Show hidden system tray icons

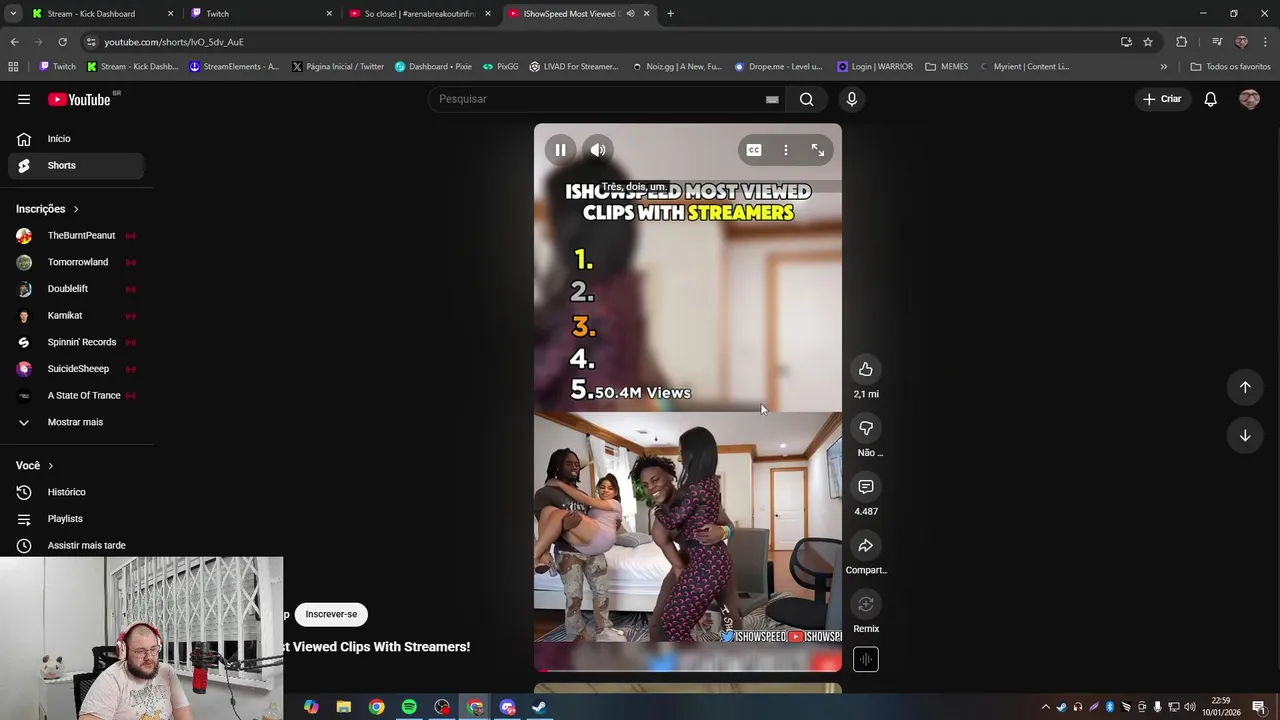(1046, 708)
